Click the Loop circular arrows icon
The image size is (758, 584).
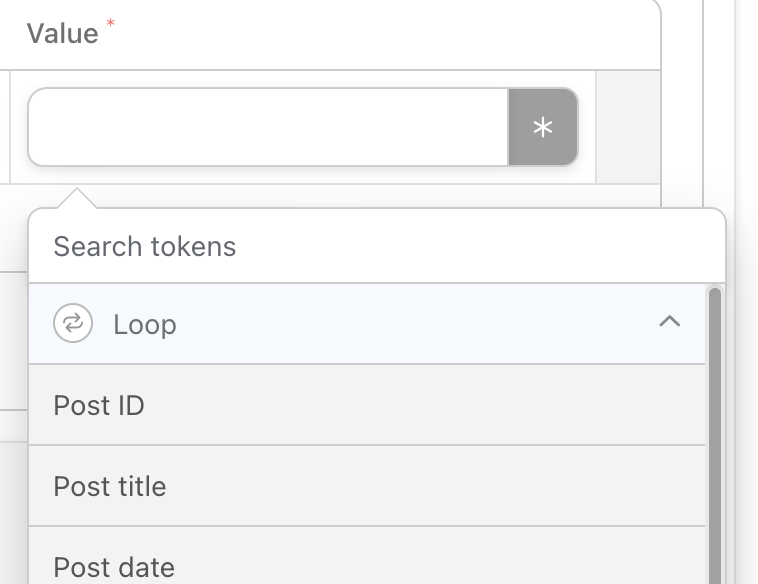pos(73,323)
